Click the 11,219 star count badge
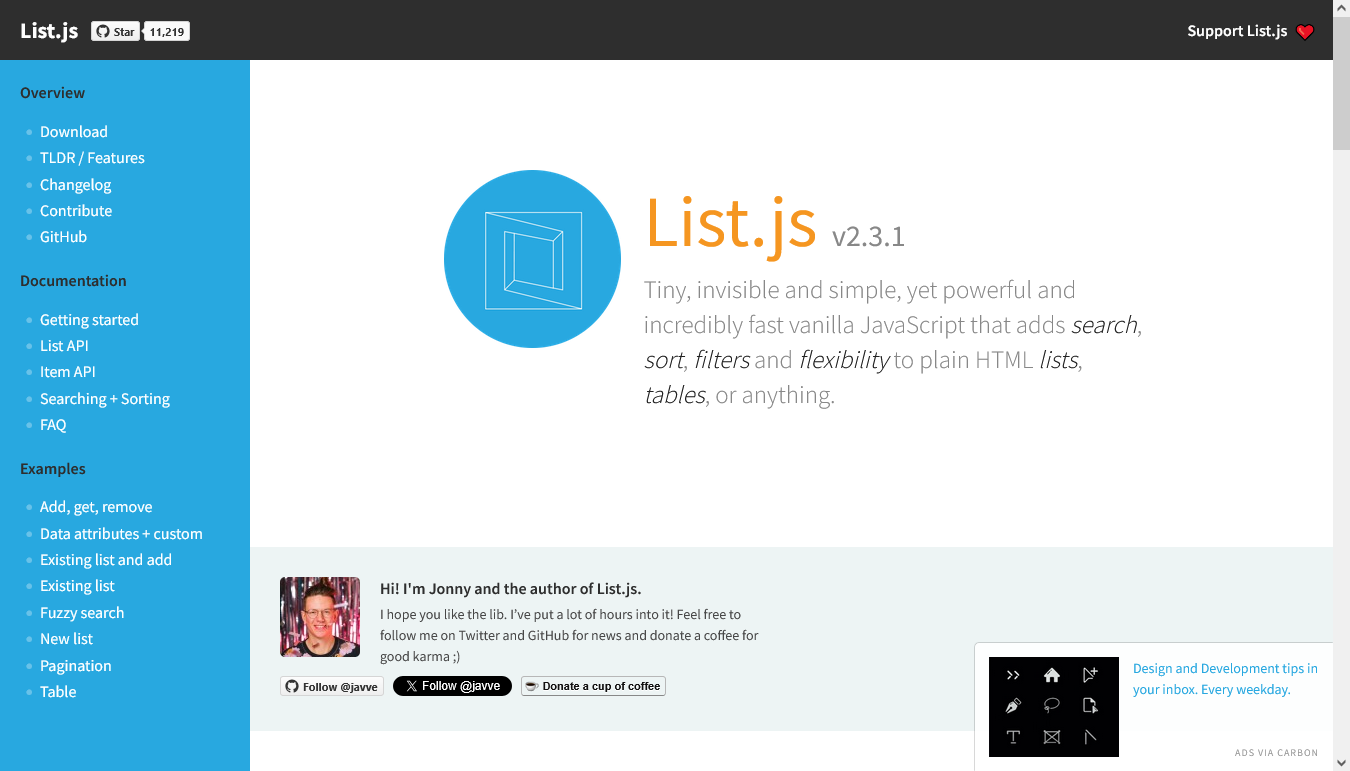 click(x=165, y=31)
